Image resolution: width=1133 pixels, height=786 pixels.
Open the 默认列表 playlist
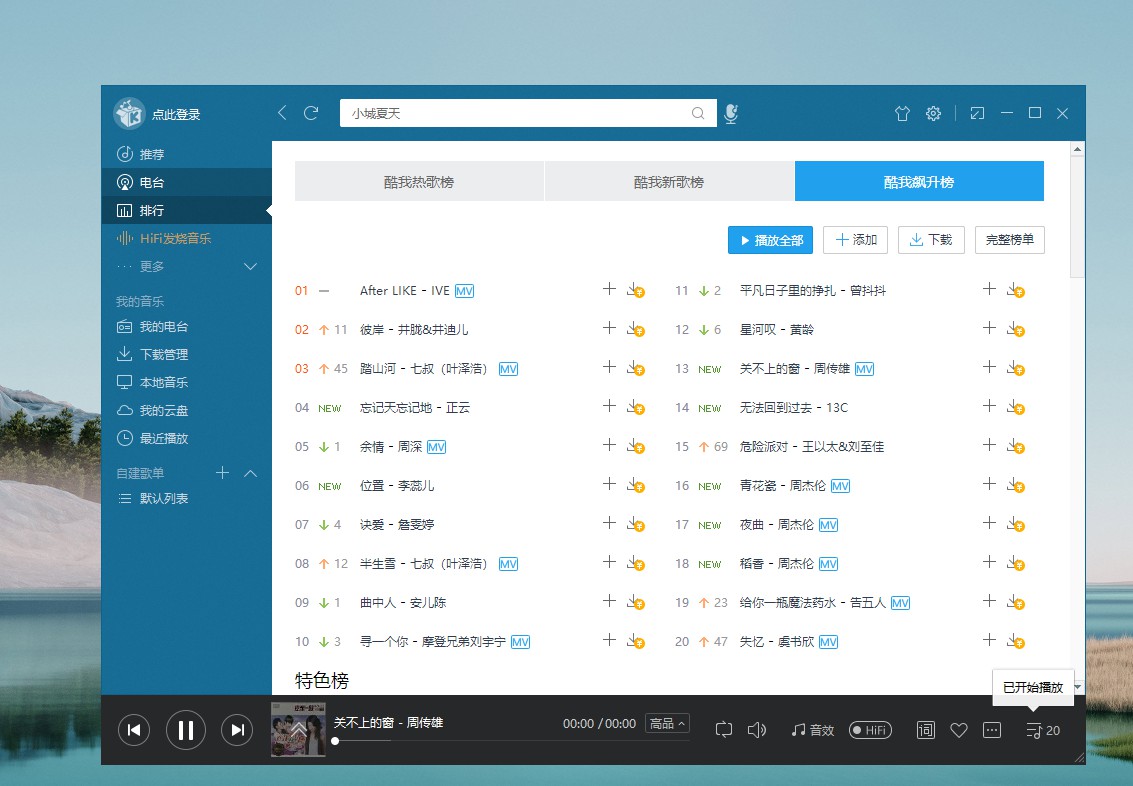(x=186, y=498)
